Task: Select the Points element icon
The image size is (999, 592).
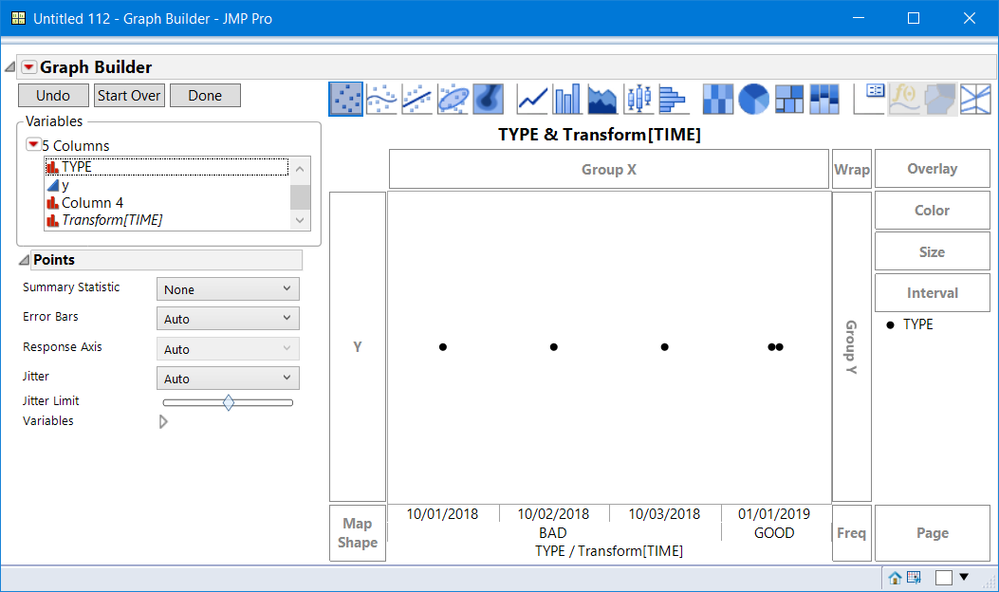Action: (346, 99)
